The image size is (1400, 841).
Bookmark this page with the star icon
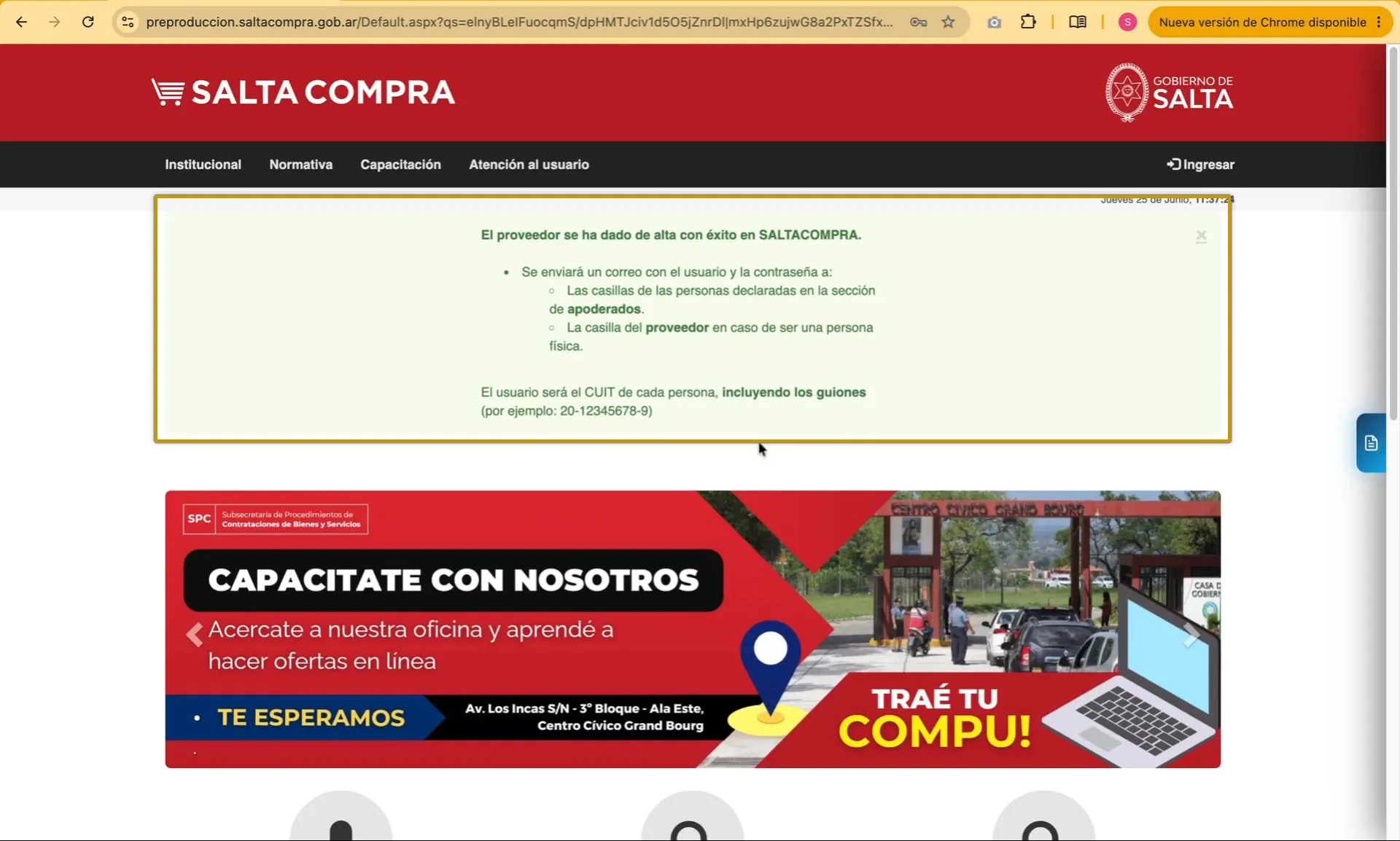click(948, 22)
